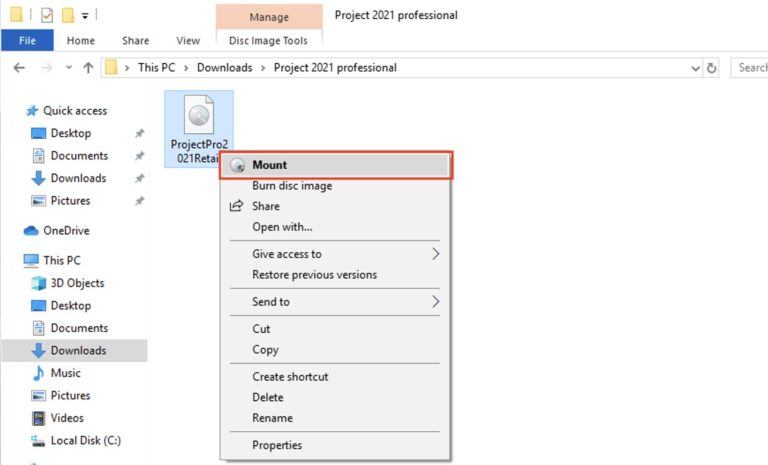Screen dimensions: 768x465
Task: Select Create shortcut entry
Action: (x=336, y=377)
